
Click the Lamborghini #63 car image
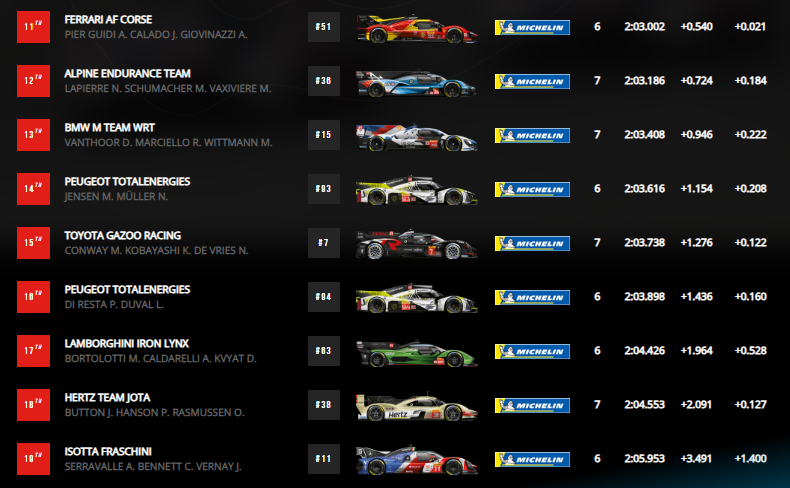click(417, 353)
